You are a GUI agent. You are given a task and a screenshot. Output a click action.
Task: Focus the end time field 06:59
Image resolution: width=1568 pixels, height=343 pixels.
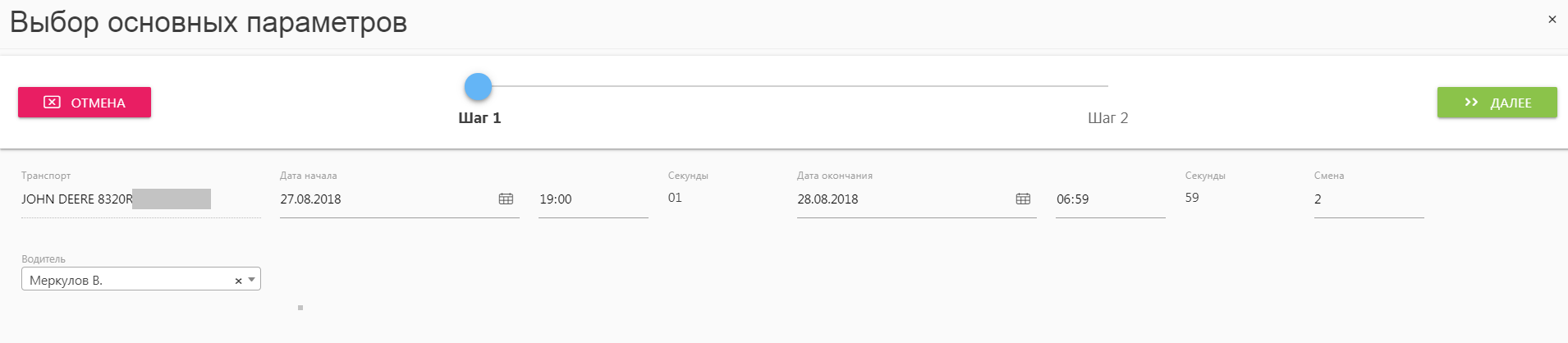[1111, 199]
